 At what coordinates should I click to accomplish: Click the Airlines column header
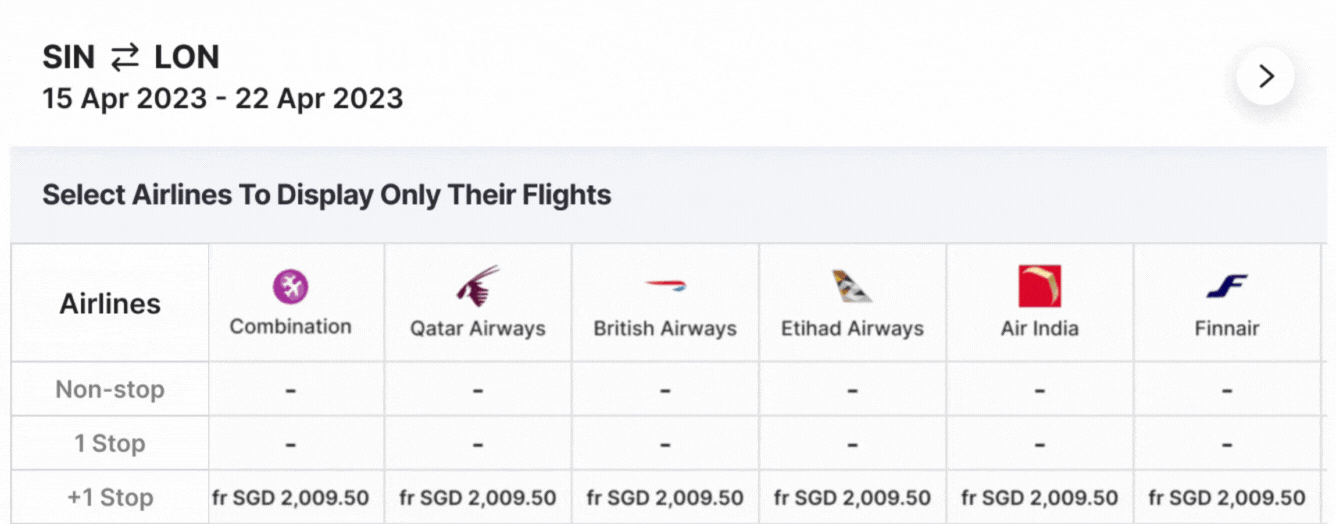pyautogui.click(x=110, y=303)
